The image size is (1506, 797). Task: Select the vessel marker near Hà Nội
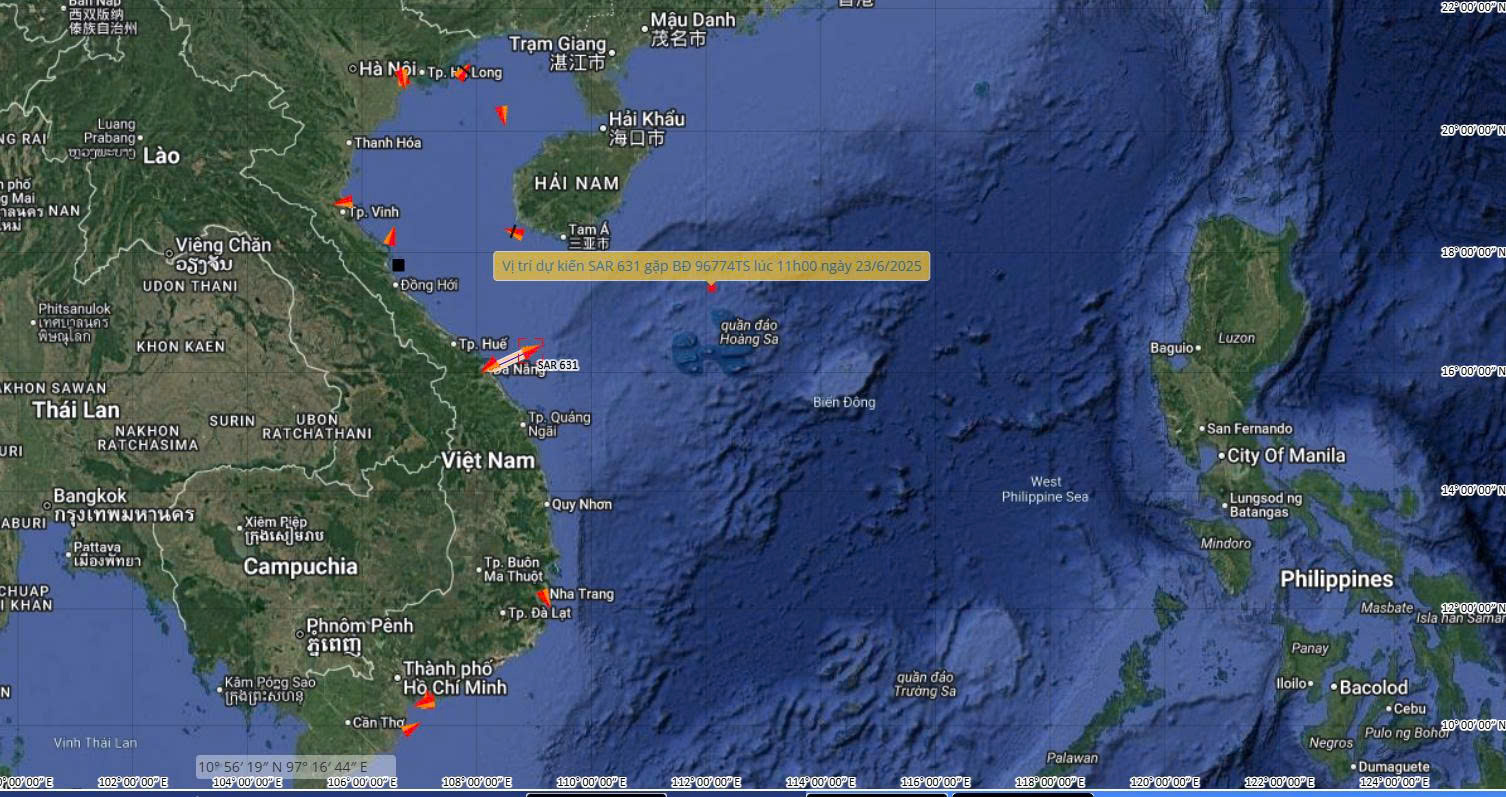[x=402, y=77]
